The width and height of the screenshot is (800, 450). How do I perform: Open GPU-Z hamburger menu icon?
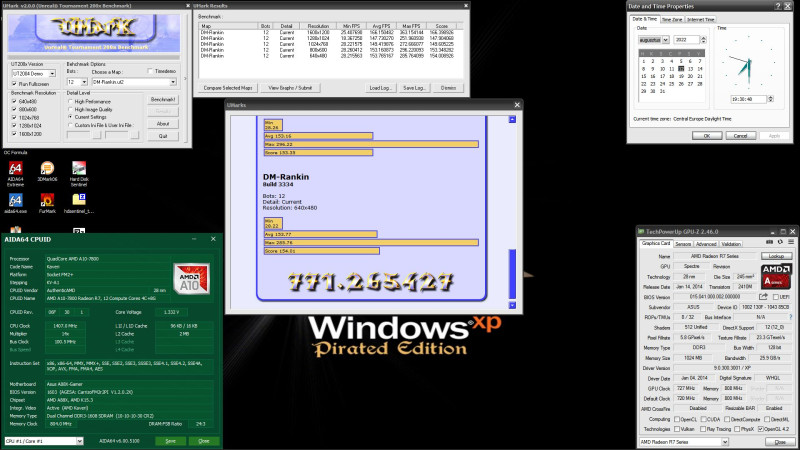coord(791,242)
